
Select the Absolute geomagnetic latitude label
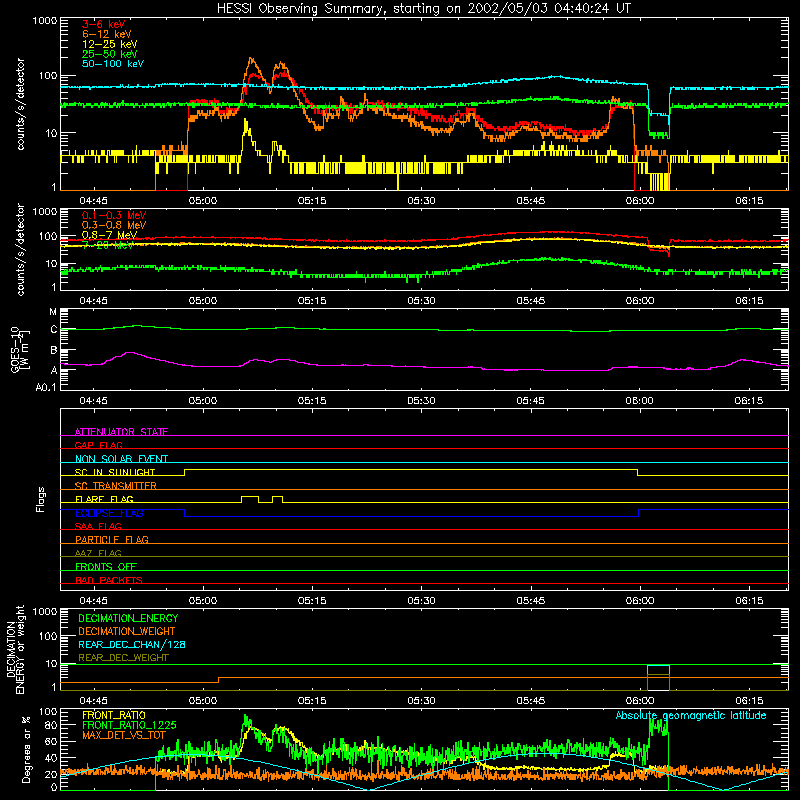[691, 715]
